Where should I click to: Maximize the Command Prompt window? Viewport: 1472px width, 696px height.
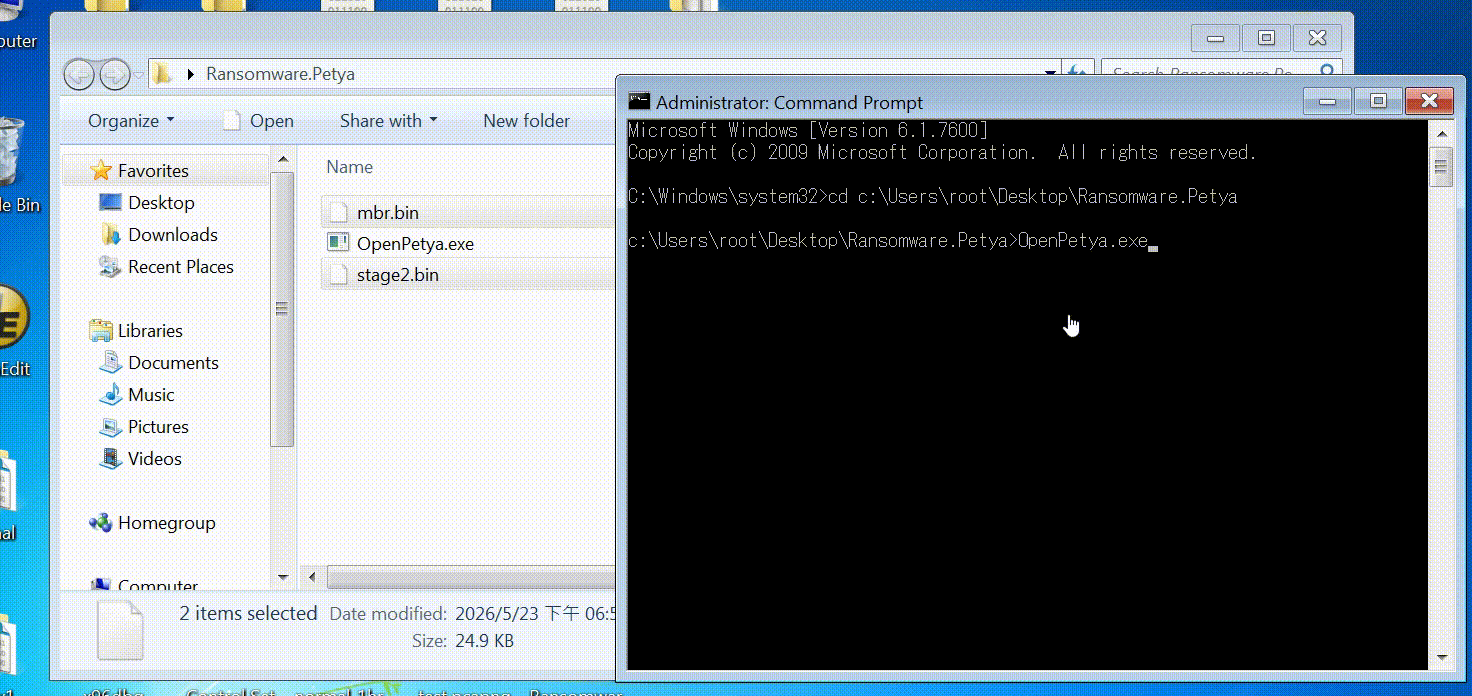coord(1378,101)
